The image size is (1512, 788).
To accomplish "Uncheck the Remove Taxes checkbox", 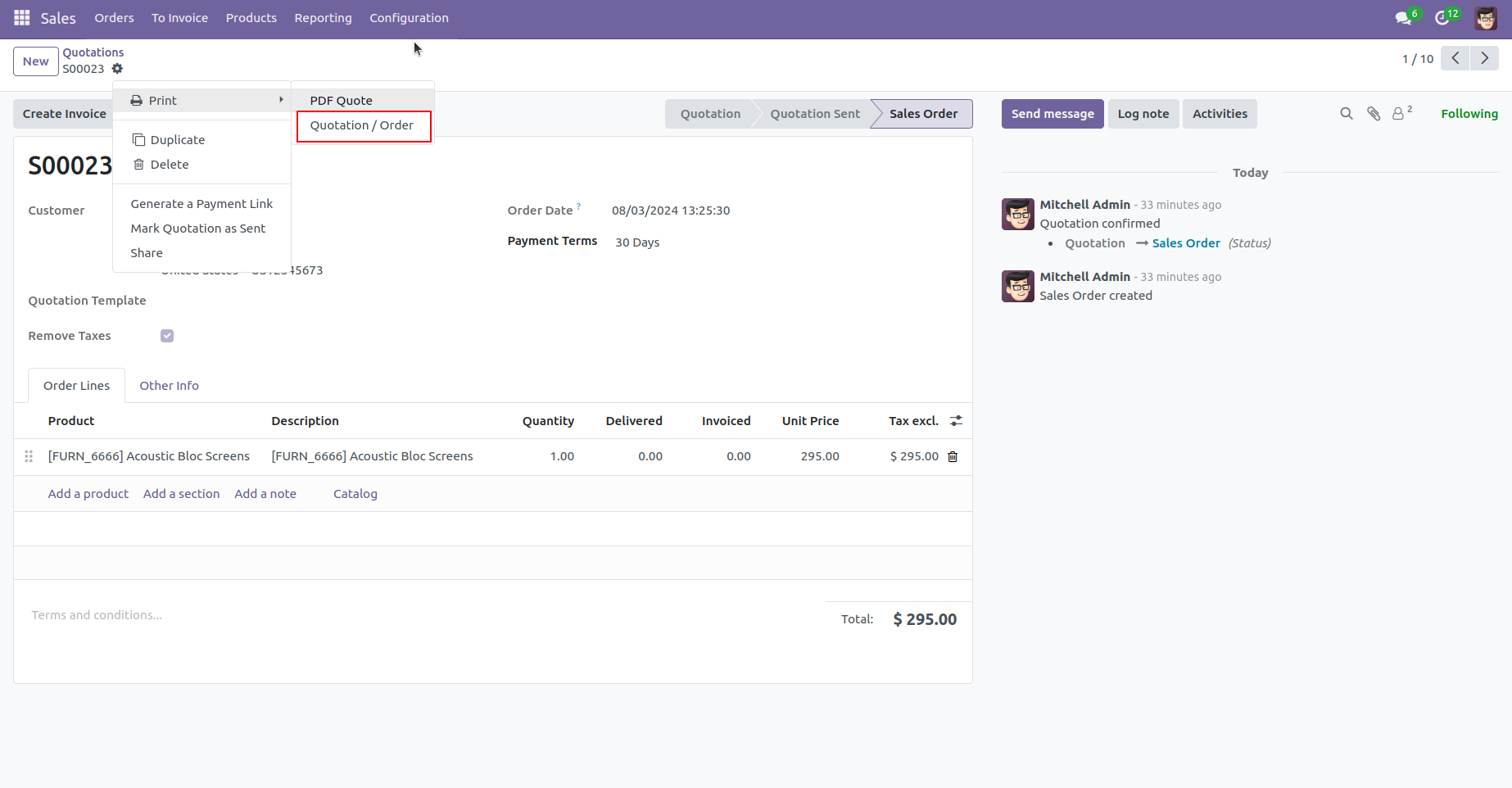I will (166, 335).
